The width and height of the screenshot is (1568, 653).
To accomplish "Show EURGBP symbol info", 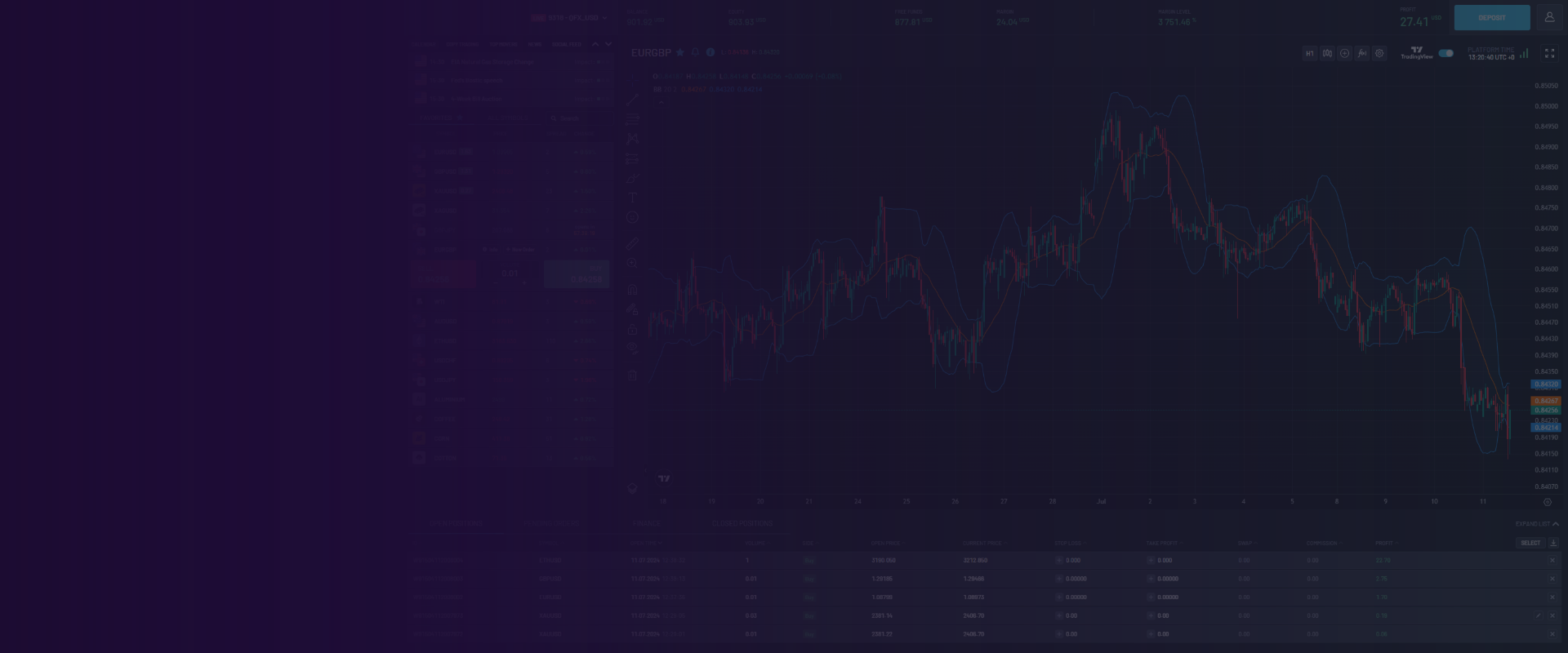I will [710, 52].
